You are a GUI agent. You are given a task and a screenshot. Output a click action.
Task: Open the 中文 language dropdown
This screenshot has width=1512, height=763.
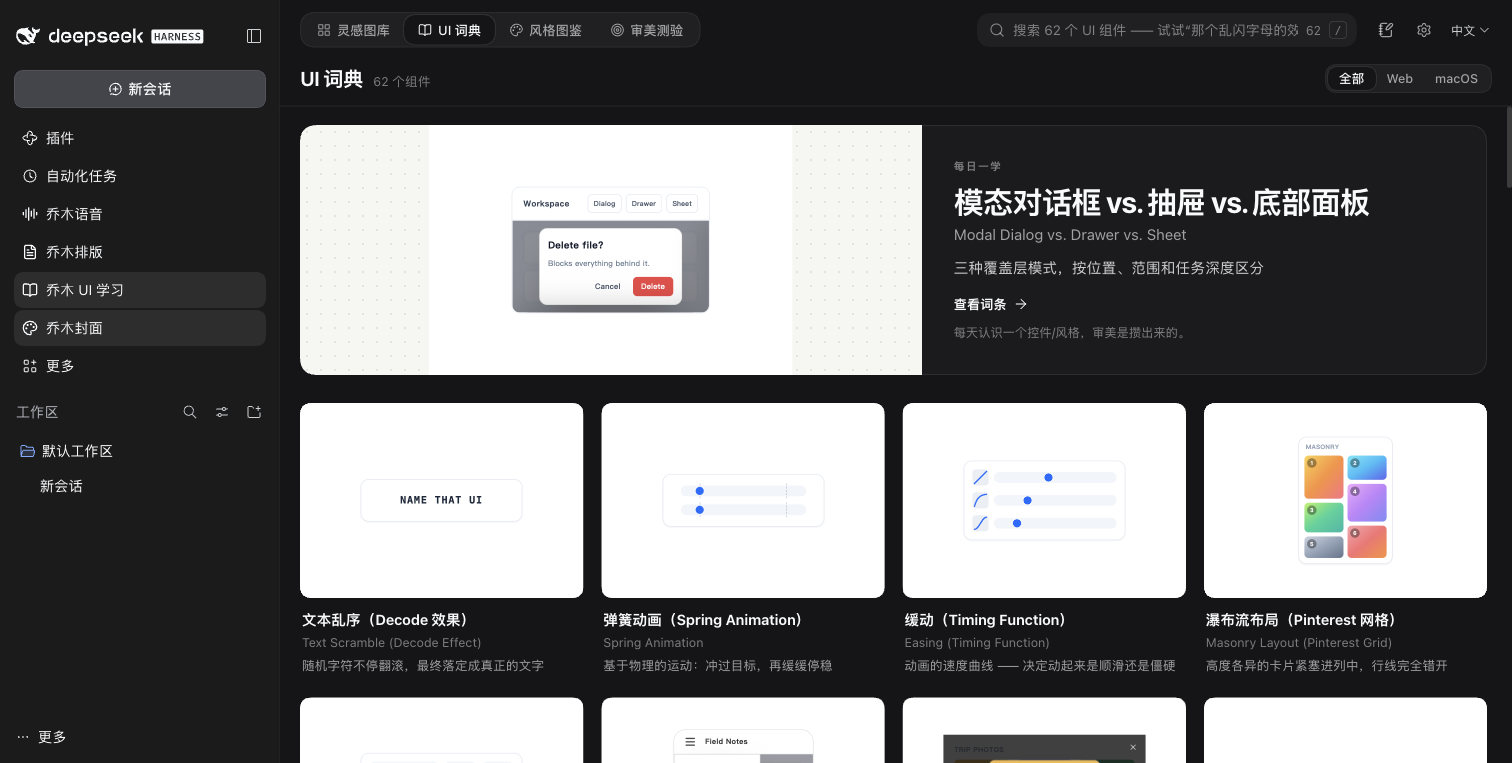click(x=1470, y=30)
